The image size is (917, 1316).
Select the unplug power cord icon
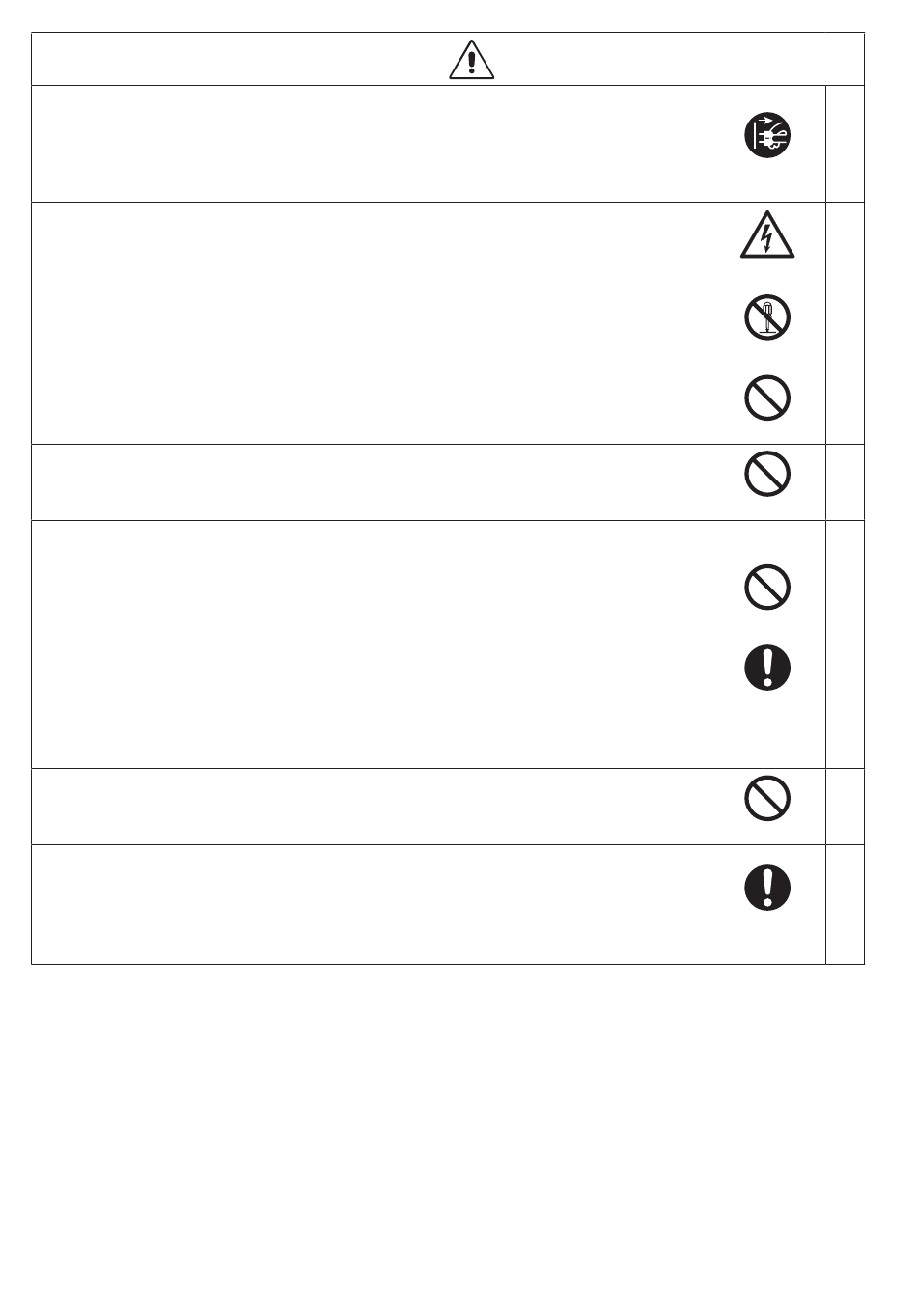(x=767, y=135)
